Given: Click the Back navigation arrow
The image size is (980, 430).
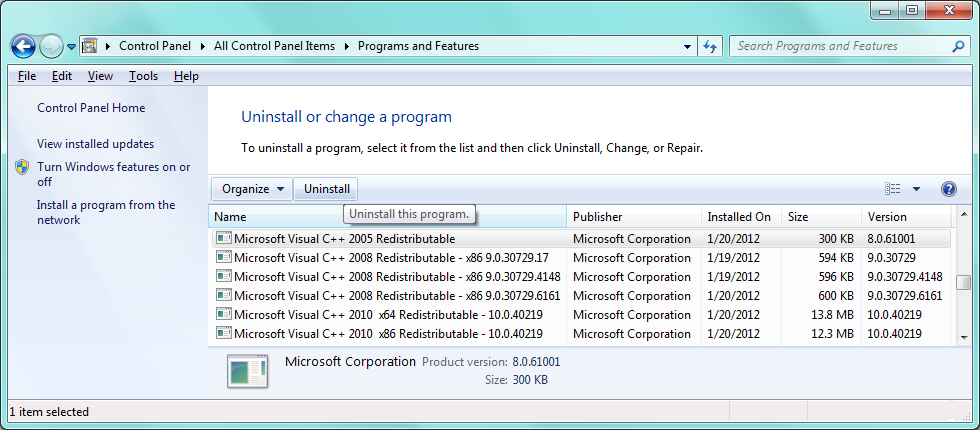Looking at the screenshot, I should click(x=23, y=46).
